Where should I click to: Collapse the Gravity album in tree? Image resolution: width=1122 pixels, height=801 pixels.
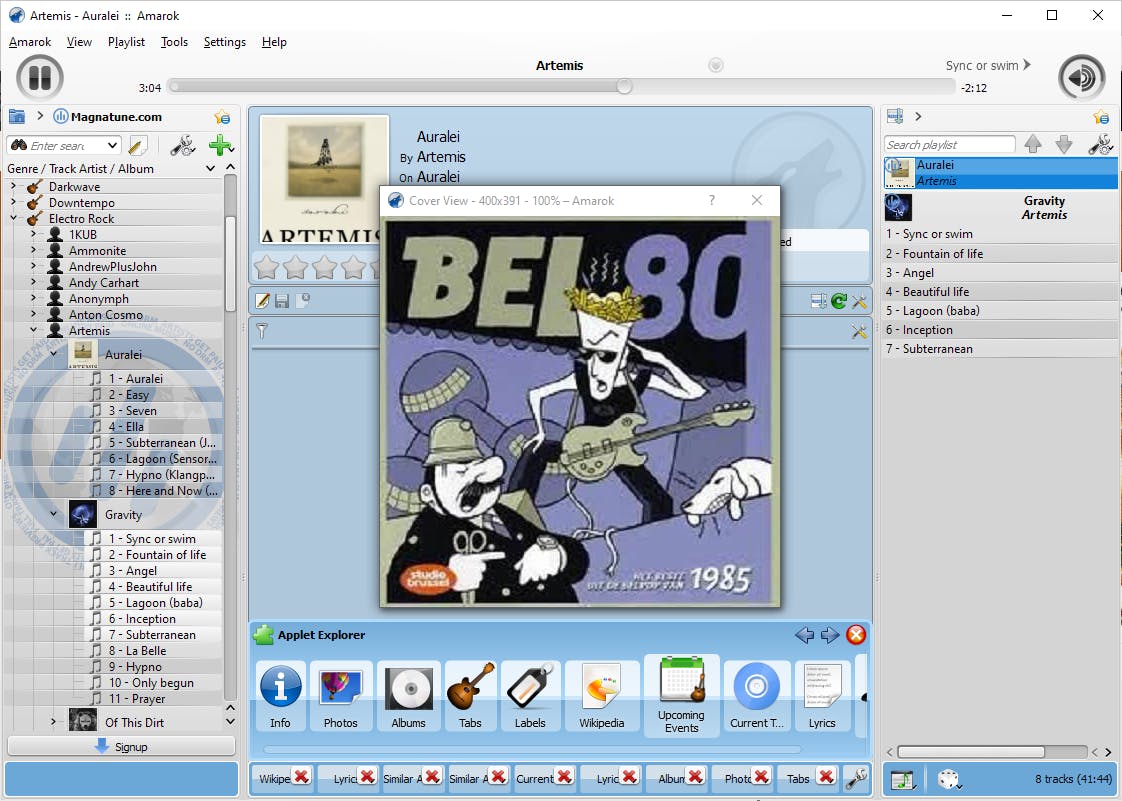click(54, 514)
